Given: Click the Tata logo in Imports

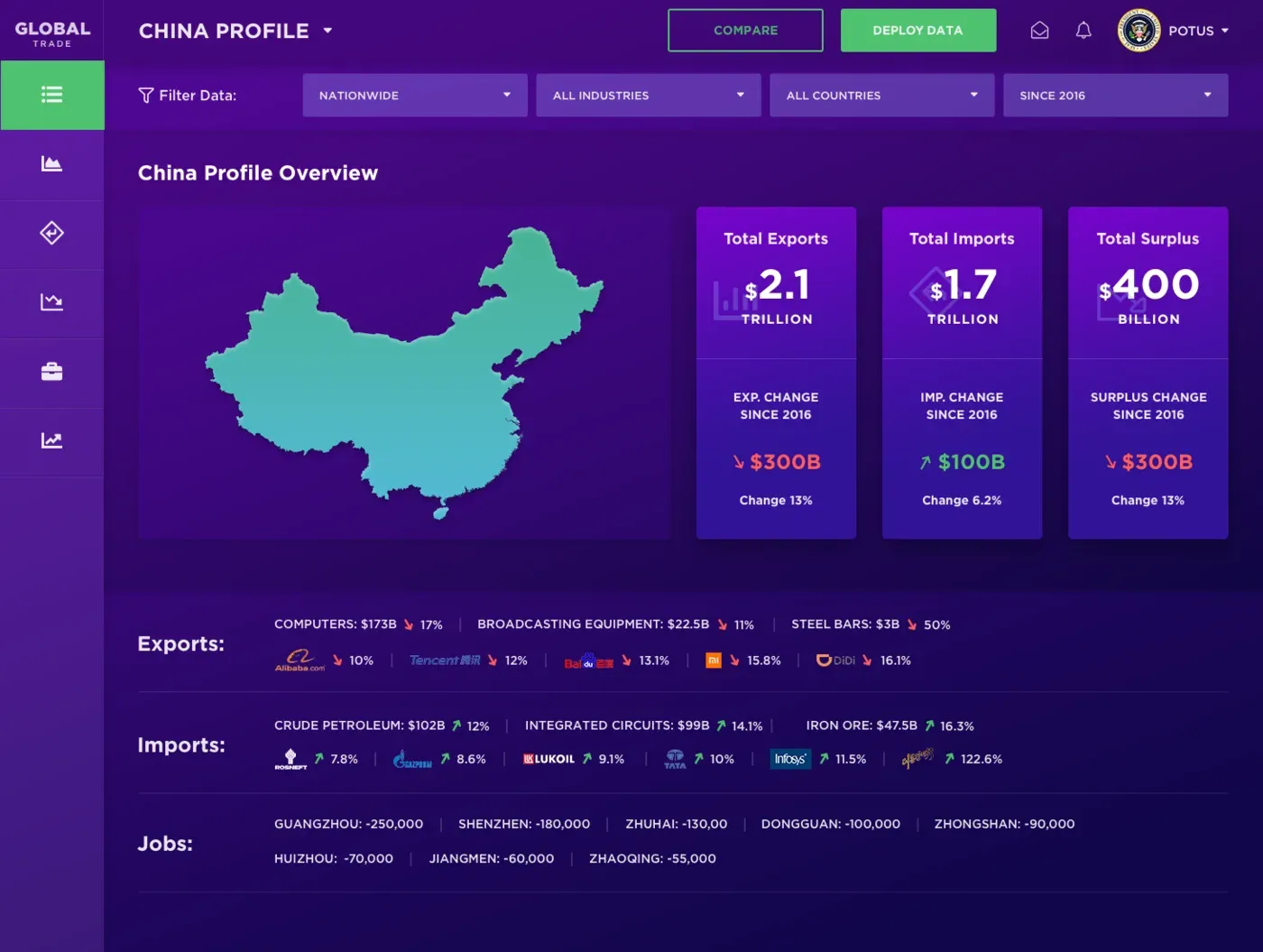Looking at the screenshot, I should point(675,759).
